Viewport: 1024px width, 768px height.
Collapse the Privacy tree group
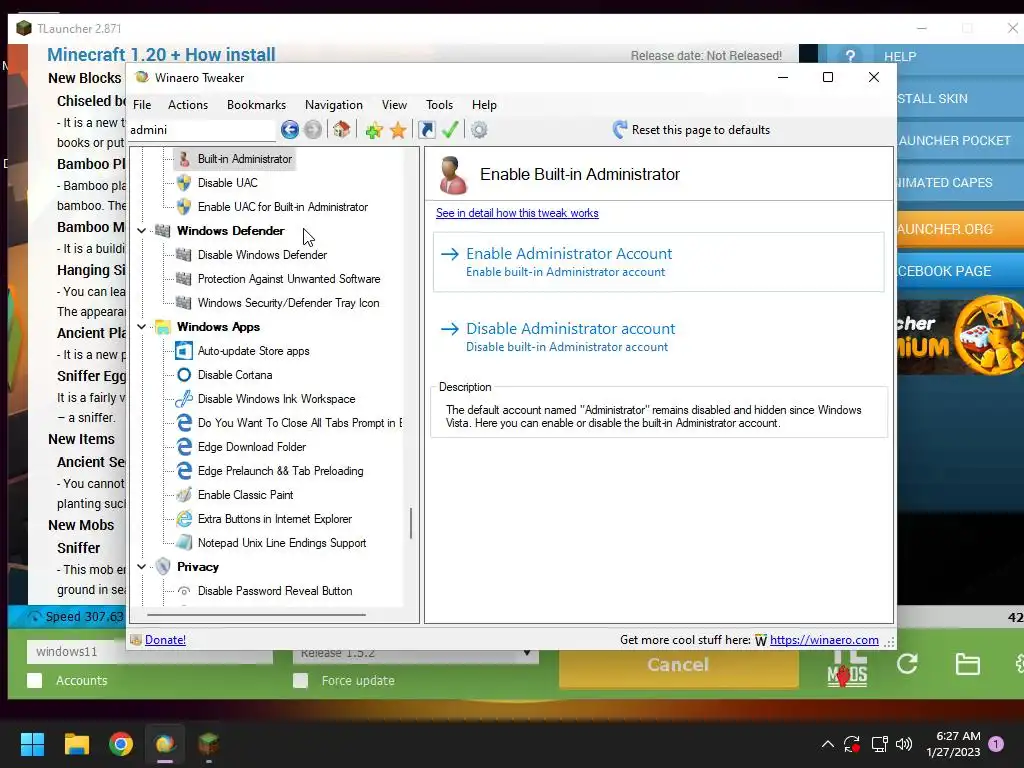coord(142,567)
